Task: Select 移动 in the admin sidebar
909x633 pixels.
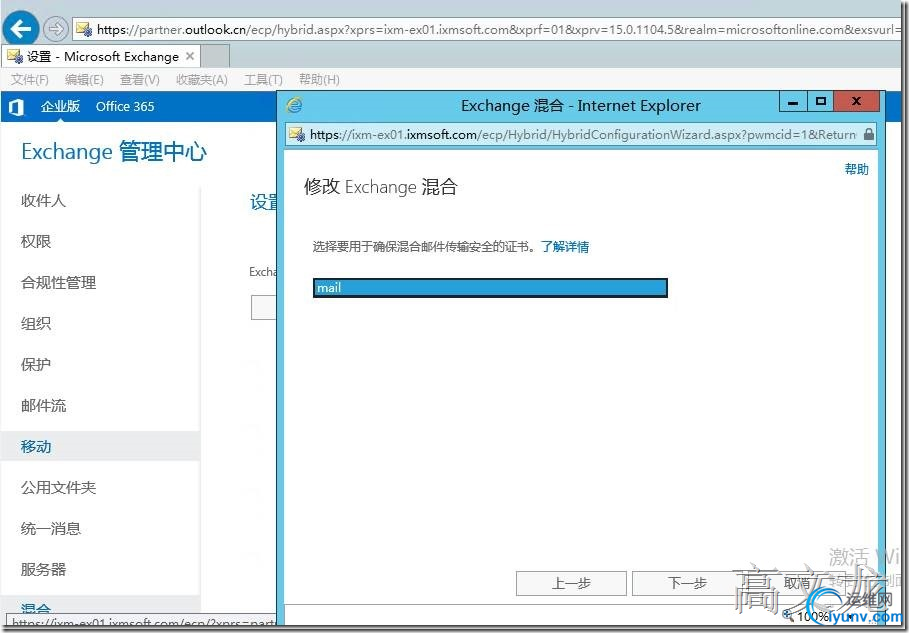Action: [x=100, y=446]
